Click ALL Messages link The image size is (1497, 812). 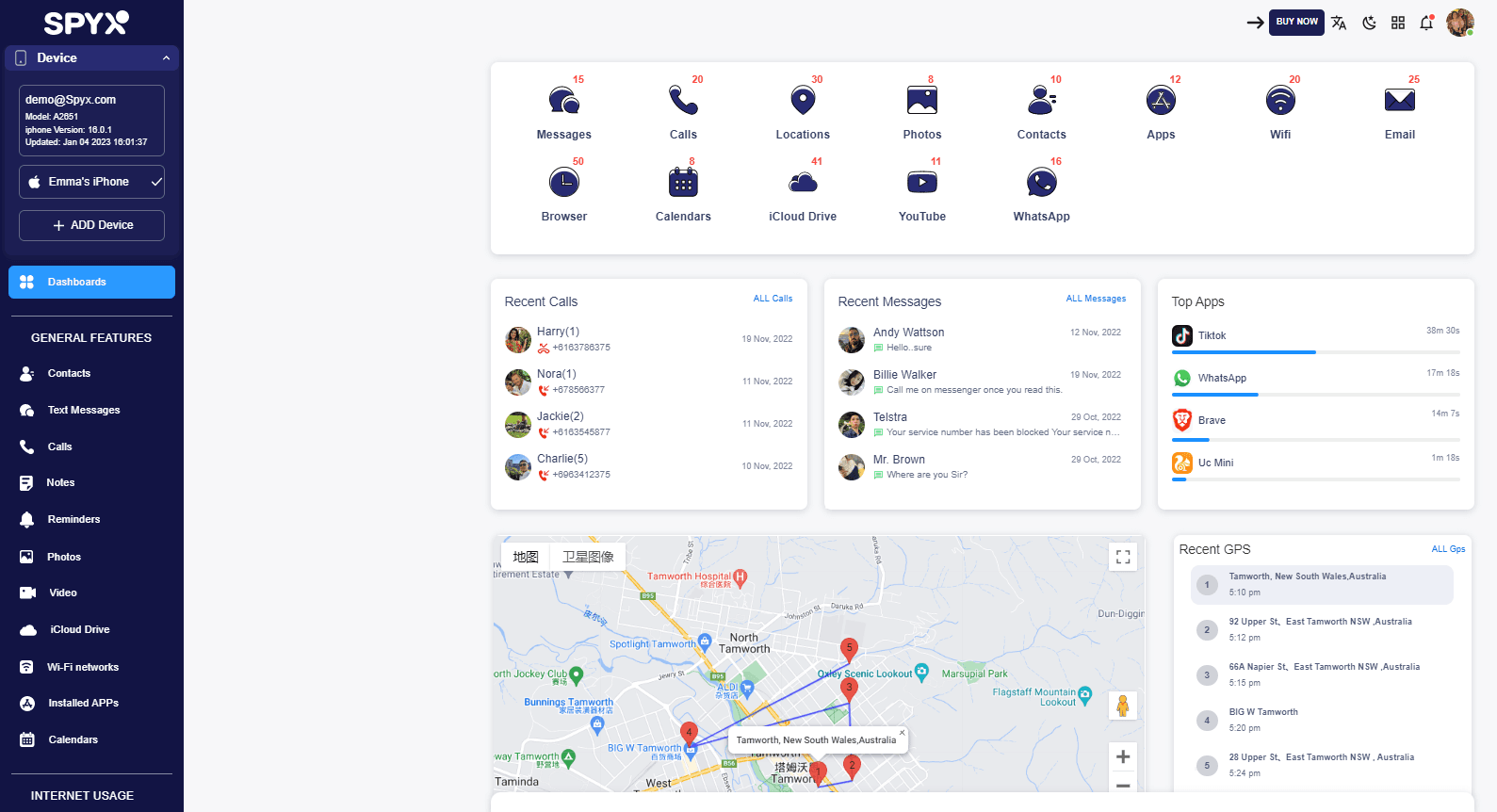[x=1096, y=299]
